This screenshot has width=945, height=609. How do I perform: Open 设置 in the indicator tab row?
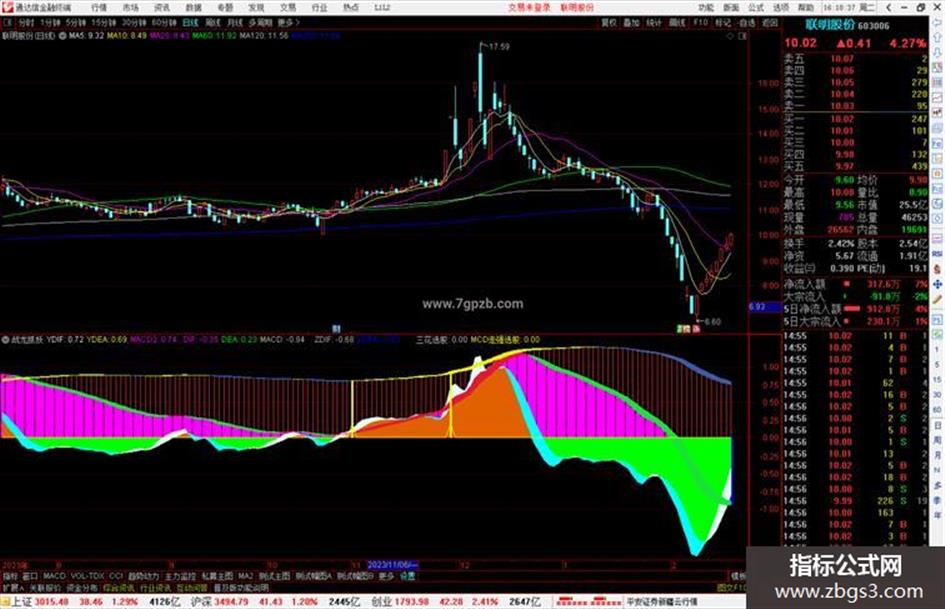(408, 576)
